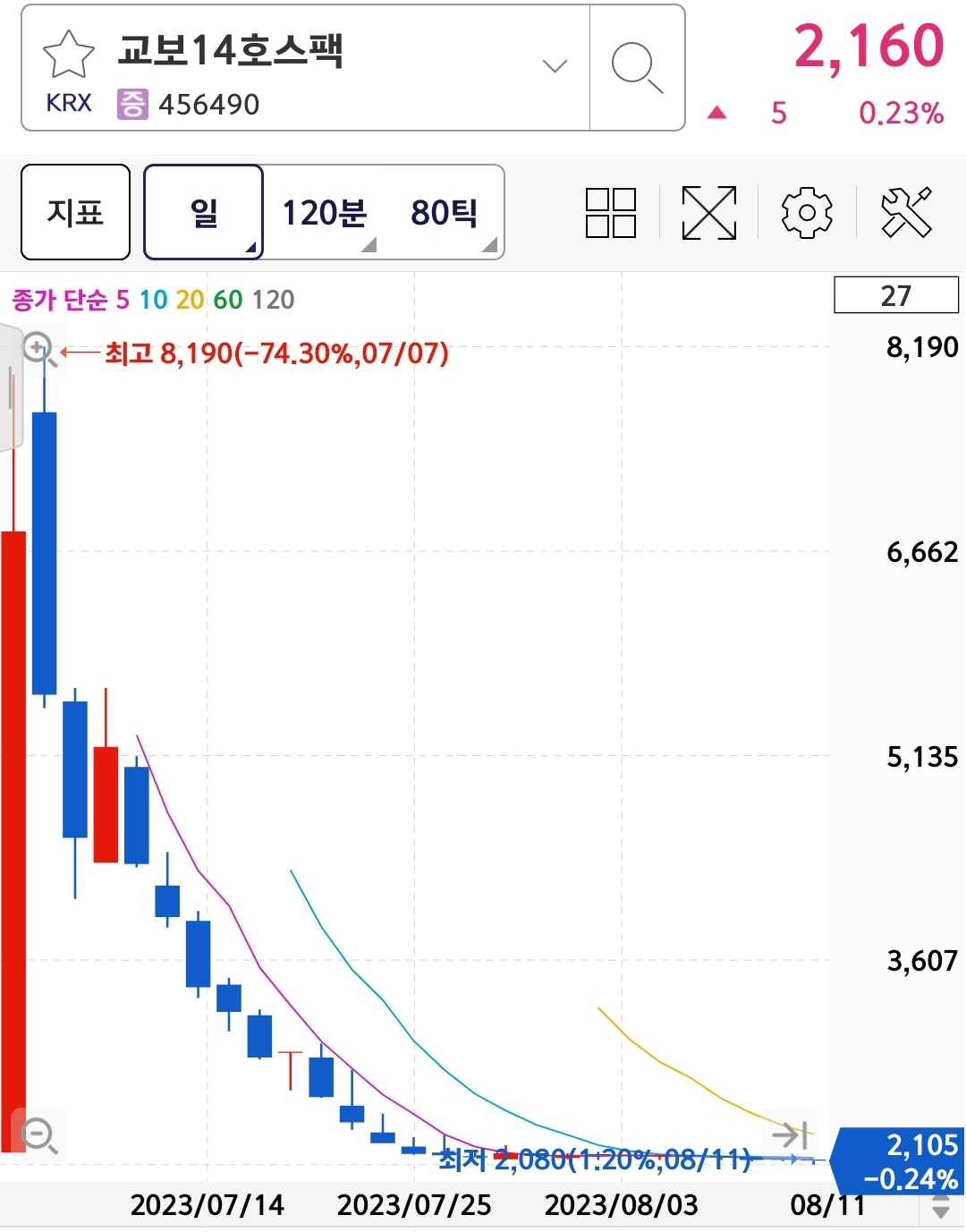Open the left side panel handle
Screen dimensions: 966x1232
tap(11, 388)
